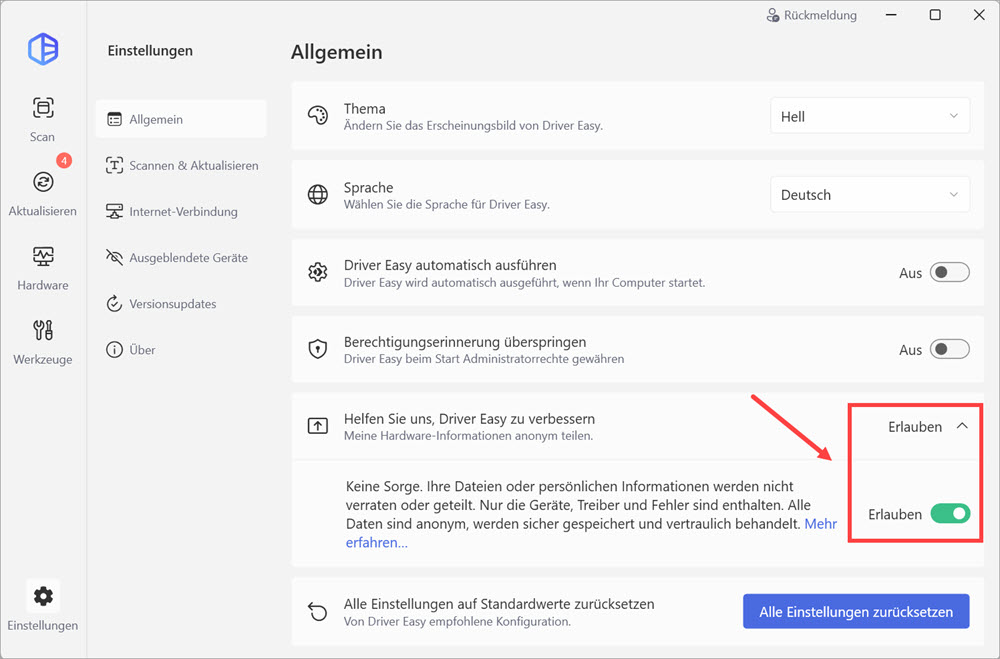The image size is (1000, 659).
Task: Click the Aktualisieren label in sidebar
Action: pyautogui.click(x=43, y=211)
